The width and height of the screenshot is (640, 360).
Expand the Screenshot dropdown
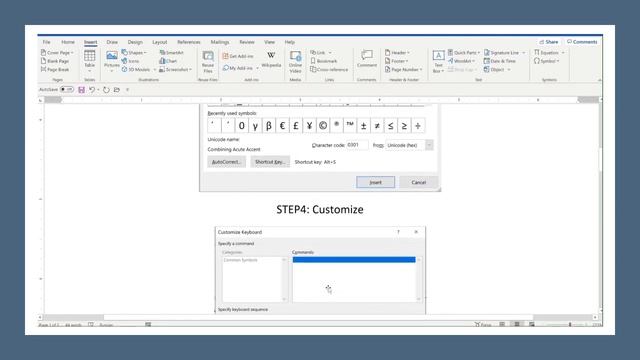[190, 69]
